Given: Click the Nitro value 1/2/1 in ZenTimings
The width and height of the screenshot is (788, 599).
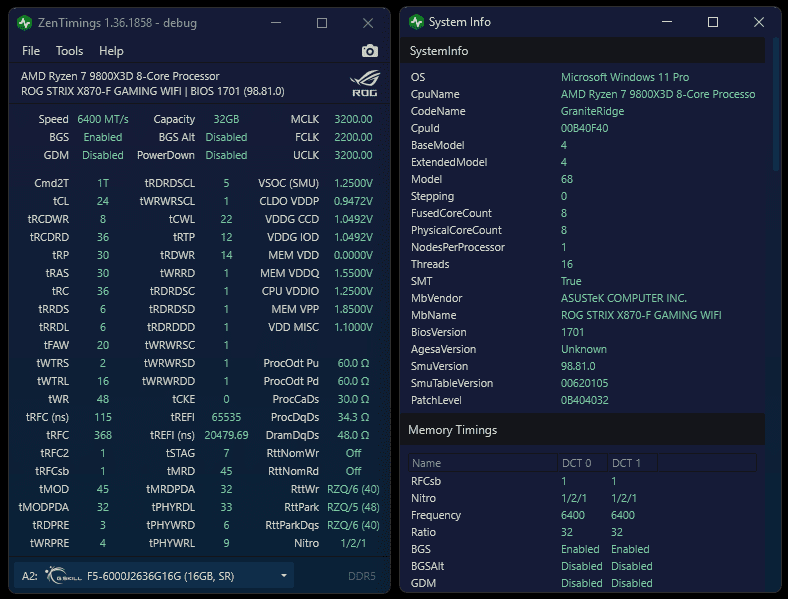Looking at the screenshot, I should click(353, 543).
